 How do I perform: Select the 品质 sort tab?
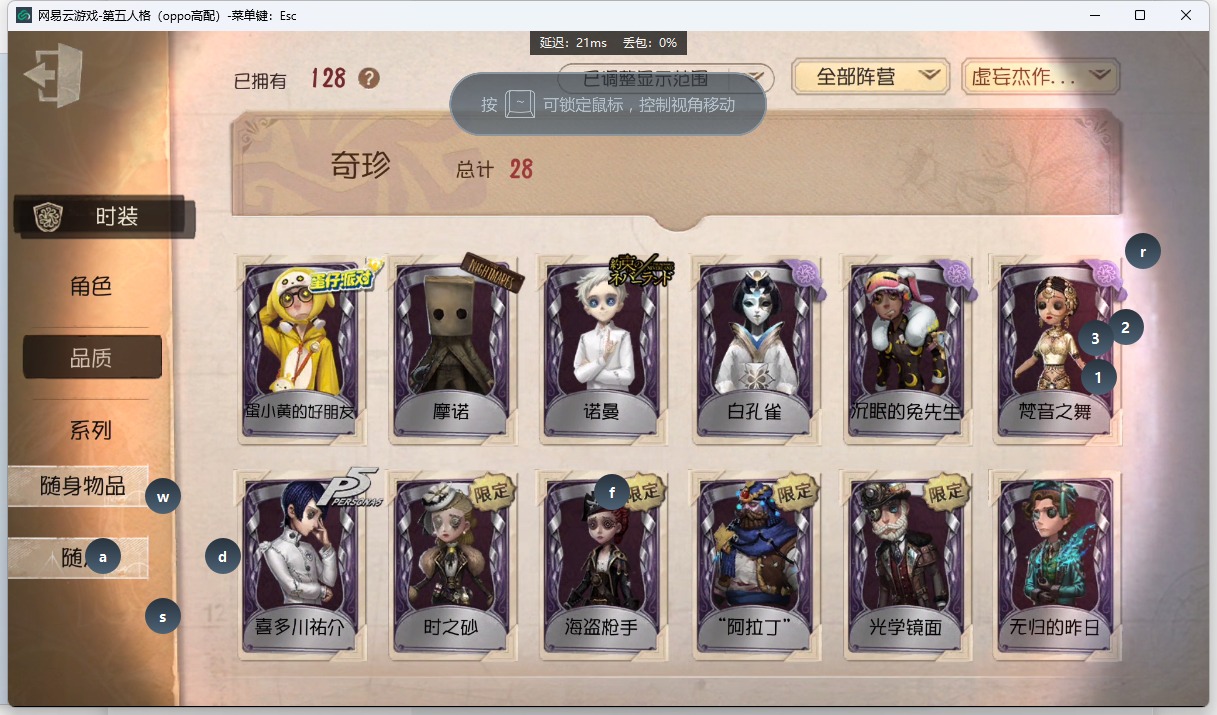[92, 358]
